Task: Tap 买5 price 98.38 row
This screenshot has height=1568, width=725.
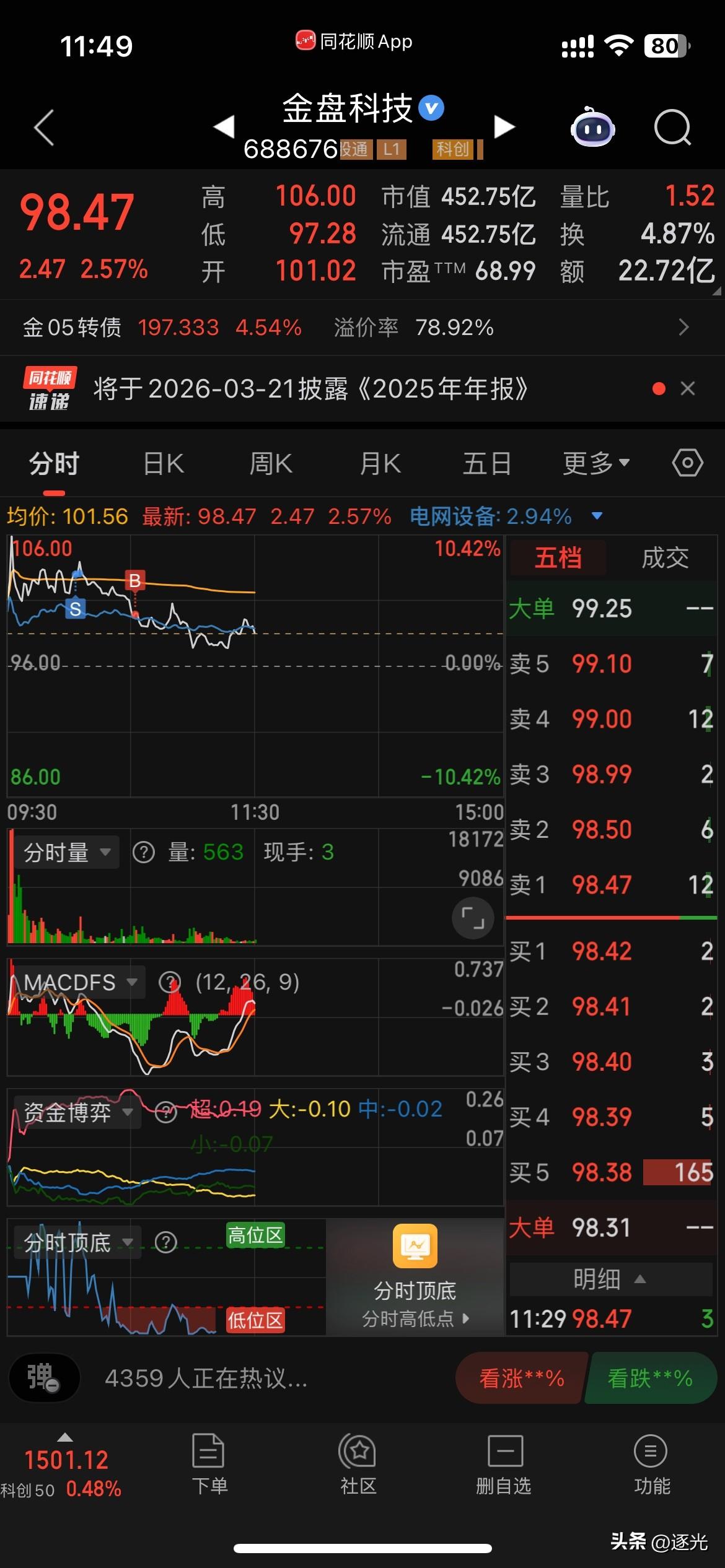Action: pos(612,1172)
